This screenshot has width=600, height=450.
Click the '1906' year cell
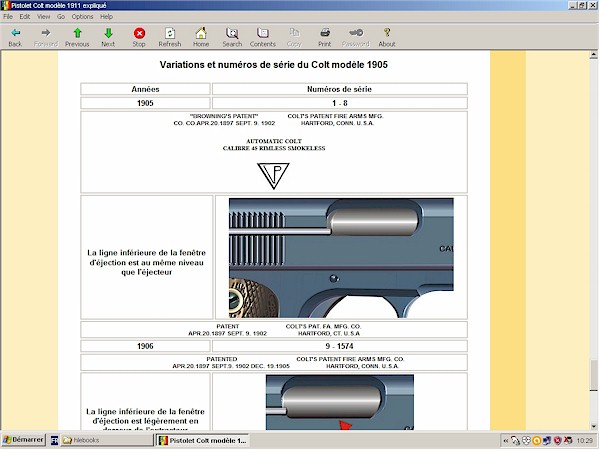145,346
